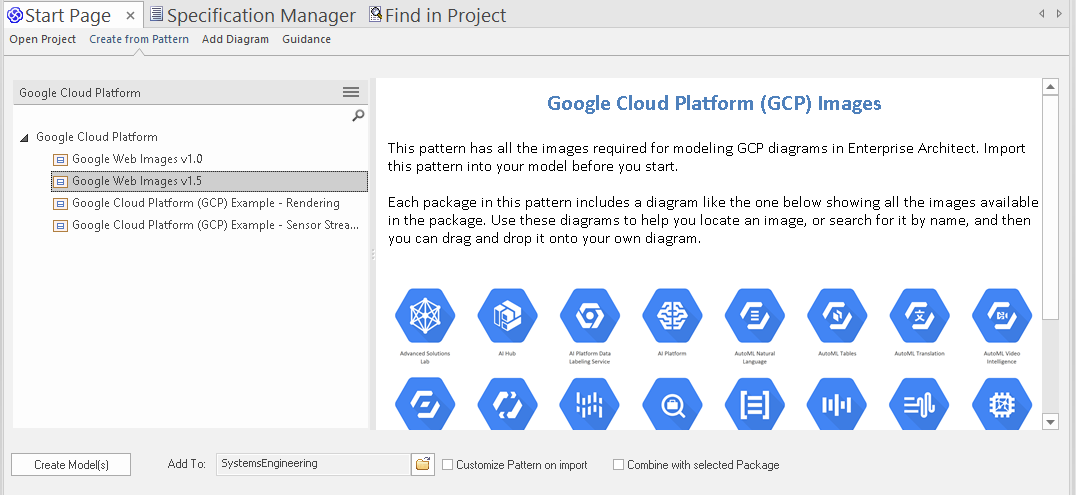
Task: Select the AutoML Video Intelligence icon
Action: 1001,315
